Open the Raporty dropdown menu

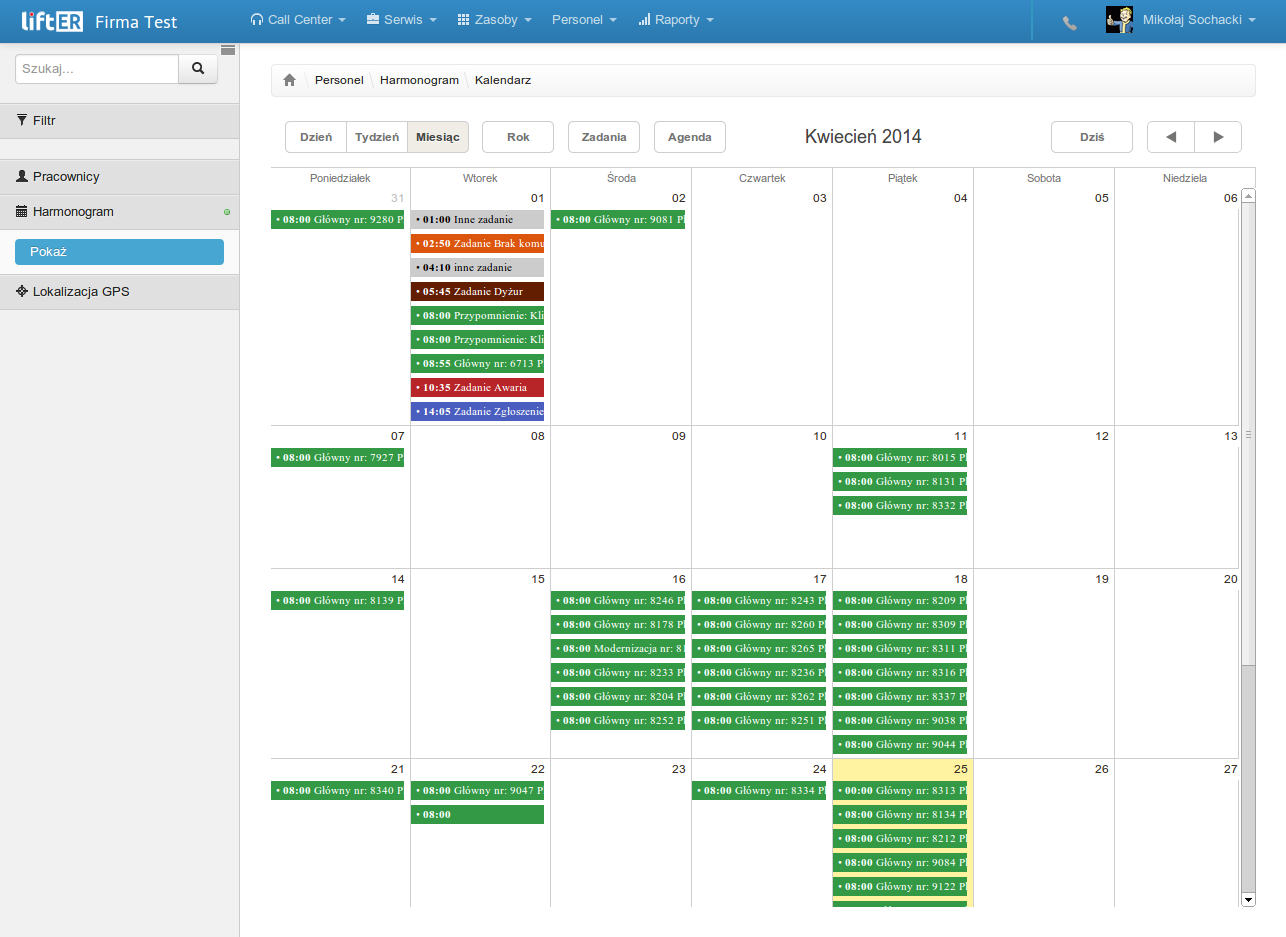(x=676, y=20)
